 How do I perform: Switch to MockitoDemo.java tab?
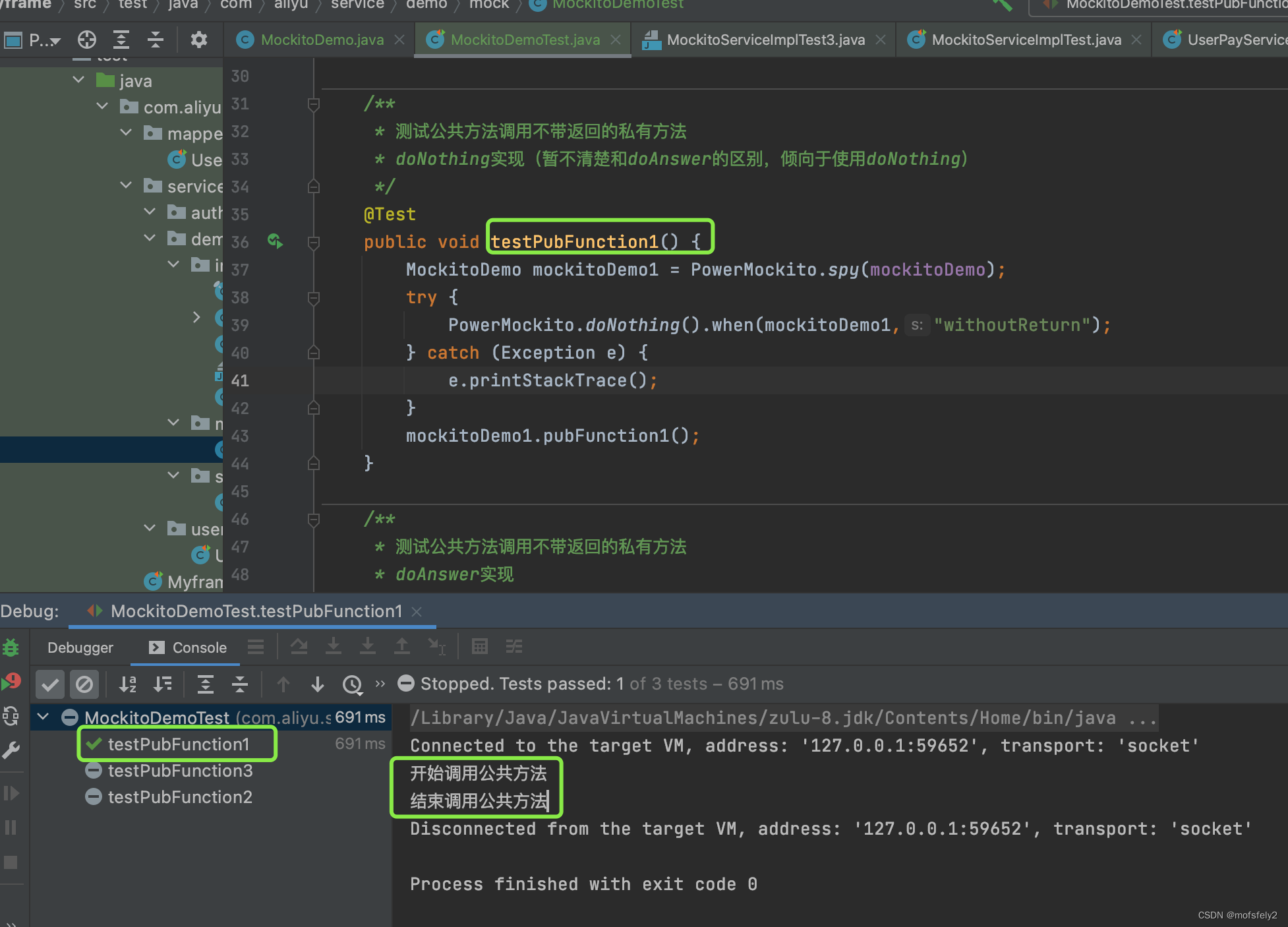tap(322, 40)
